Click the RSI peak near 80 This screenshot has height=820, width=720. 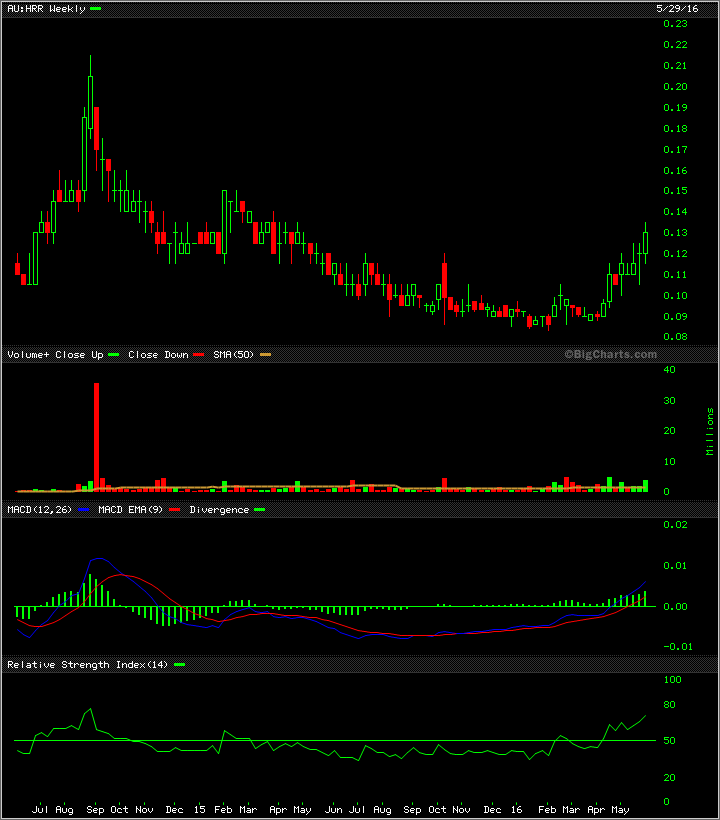(90, 709)
